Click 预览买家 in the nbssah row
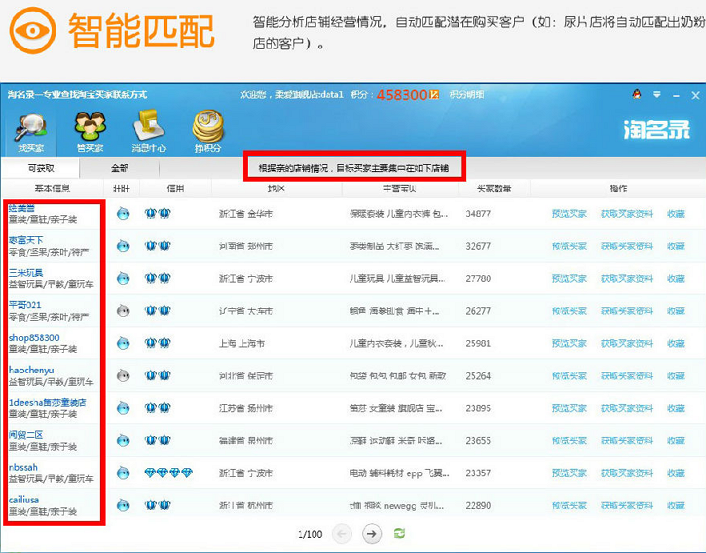The height and width of the screenshot is (553, 706). pyautogui.click(x=569, y=473)
